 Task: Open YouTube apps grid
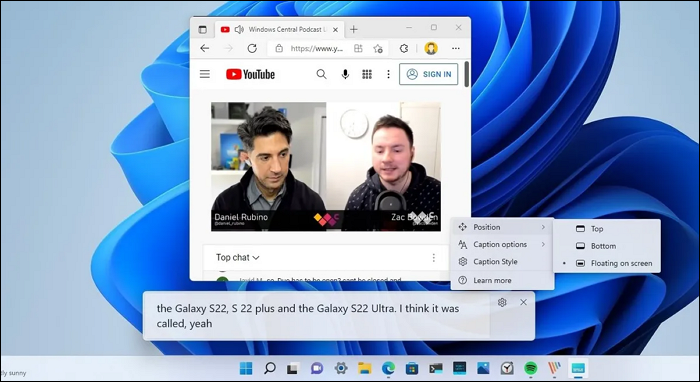367,74
